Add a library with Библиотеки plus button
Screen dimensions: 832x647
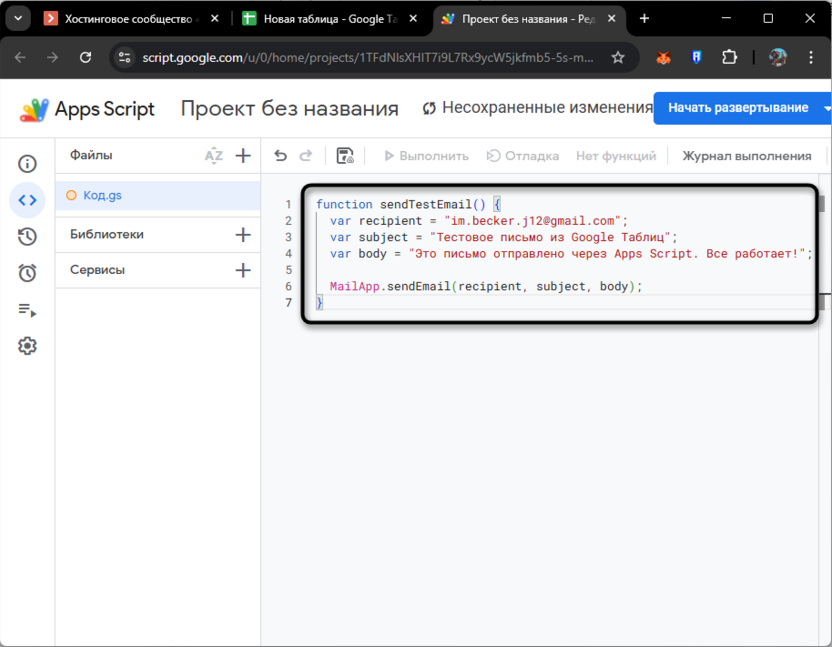242,234
